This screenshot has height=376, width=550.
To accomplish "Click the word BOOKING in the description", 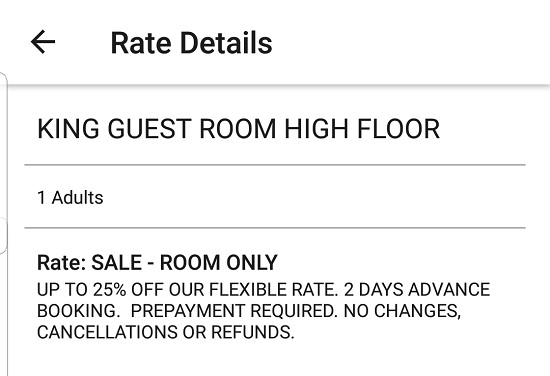I will coord(76,311).
